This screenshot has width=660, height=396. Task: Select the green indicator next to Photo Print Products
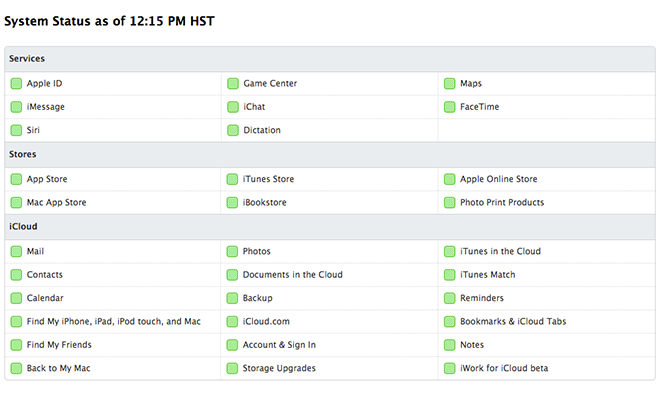click(x=450, y=203)
